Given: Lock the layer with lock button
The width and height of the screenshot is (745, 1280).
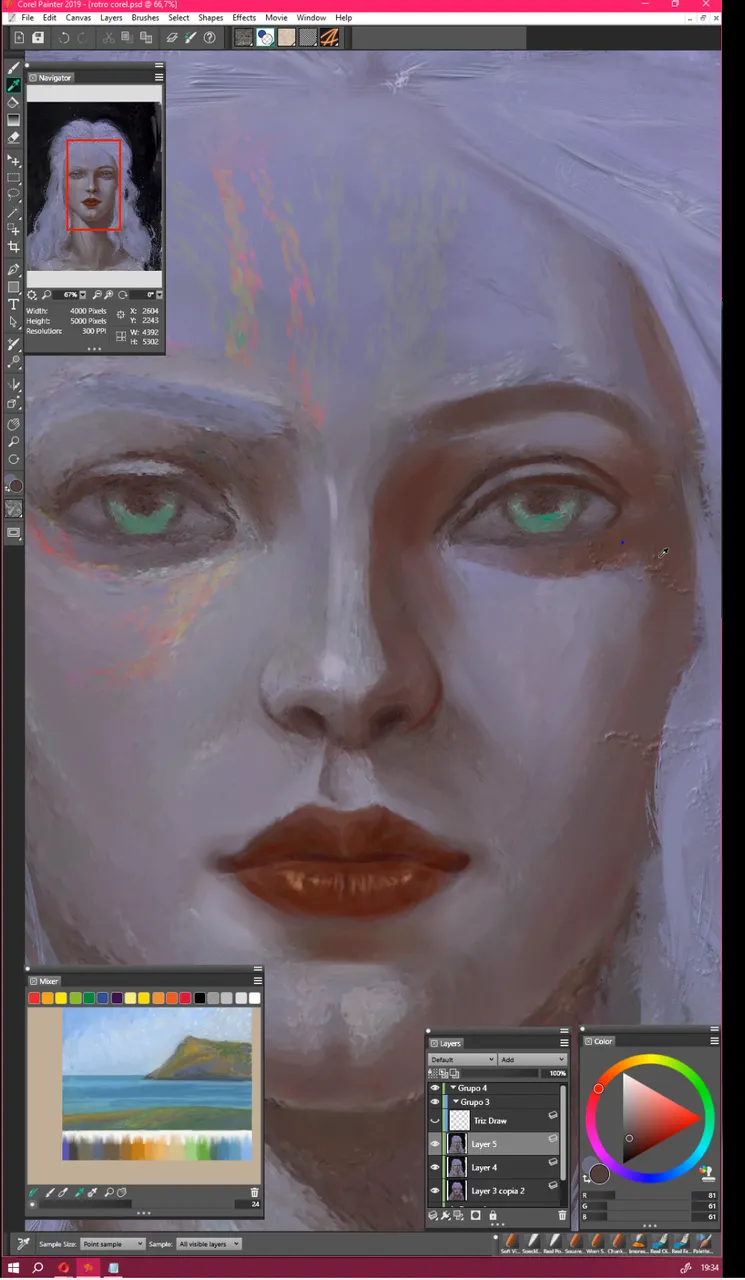Looking at the screenshot, I should (493, 1216).
